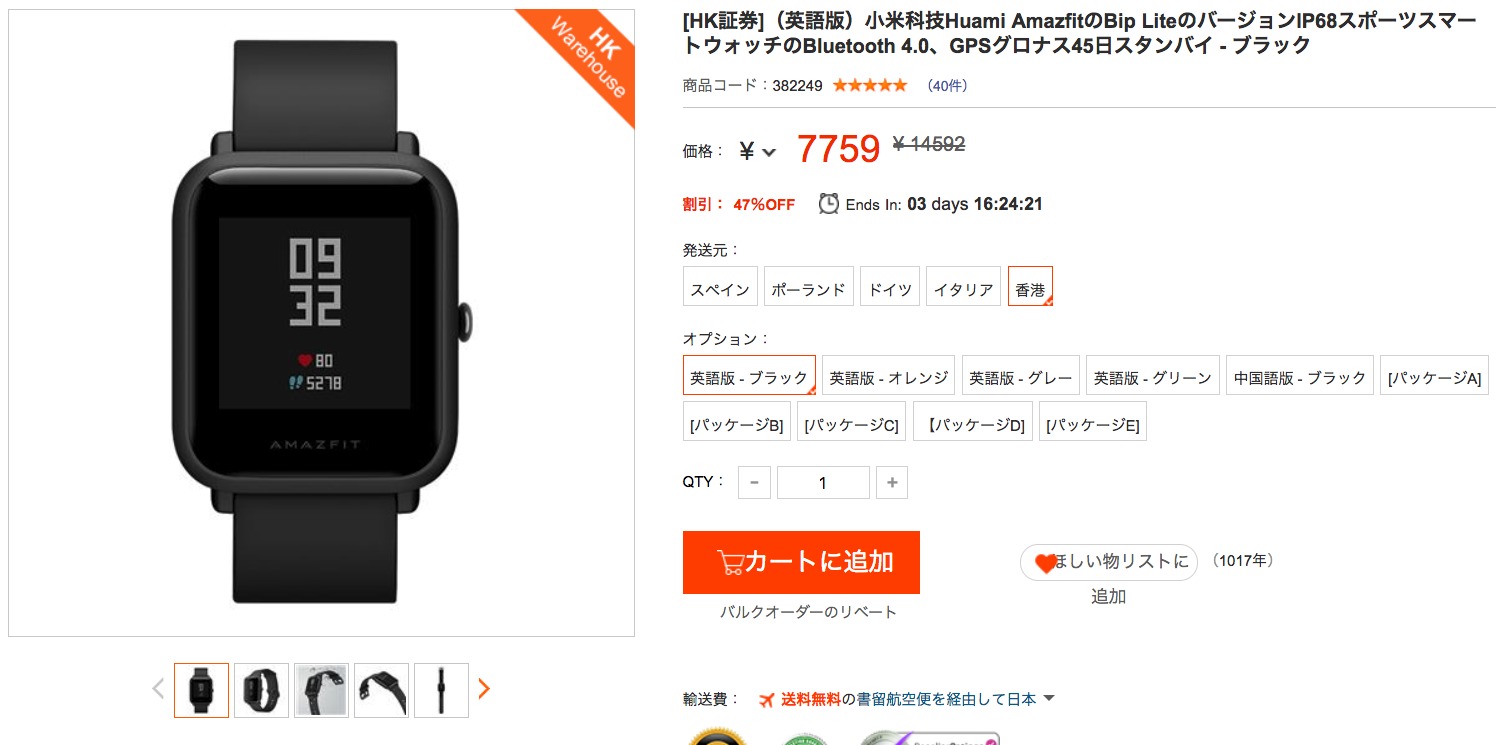Select 香港 shipping origin

pos(1030,287)
